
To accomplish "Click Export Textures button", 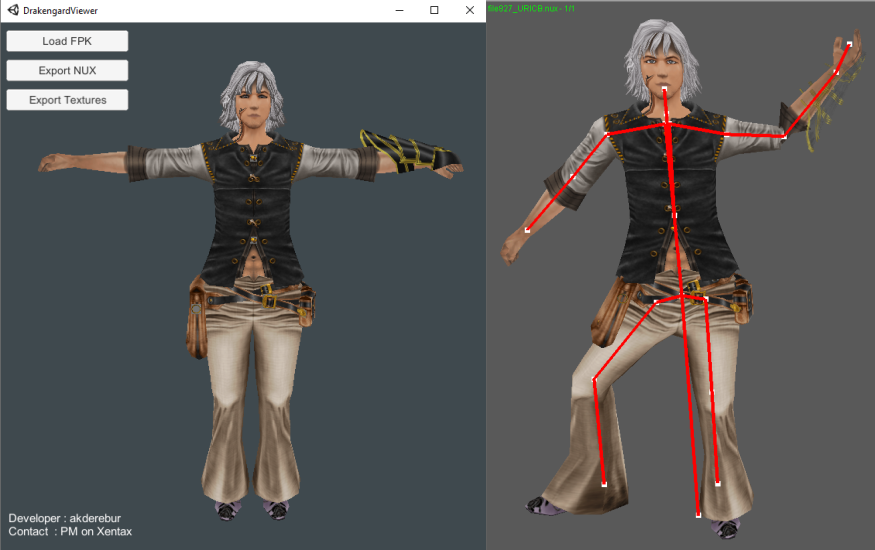I will pos(67,100).
